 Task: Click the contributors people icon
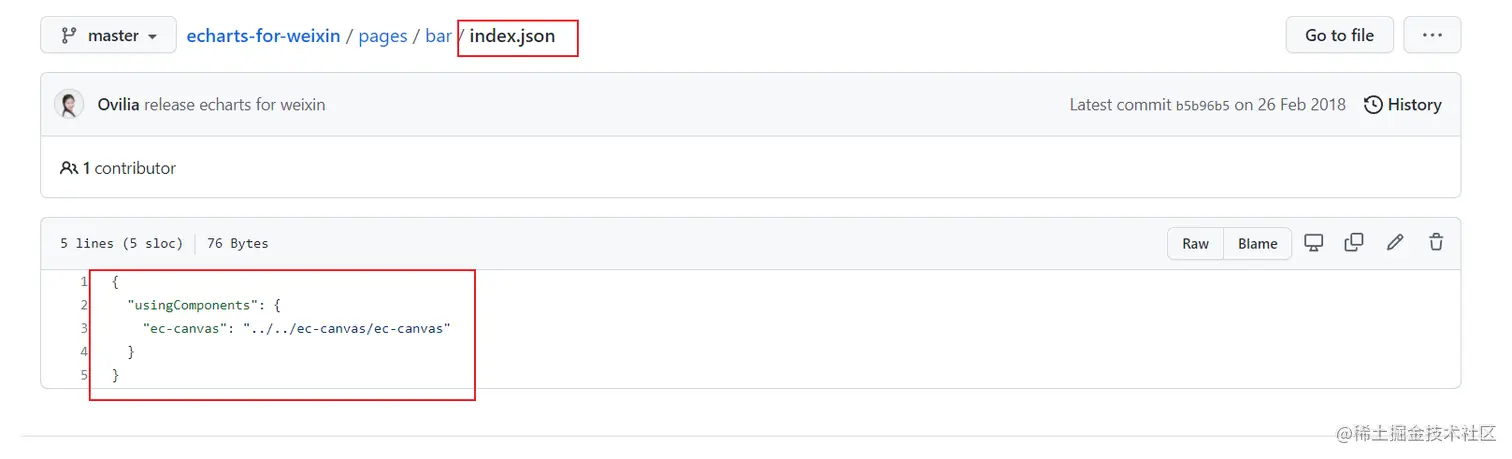tap(69, 168)
